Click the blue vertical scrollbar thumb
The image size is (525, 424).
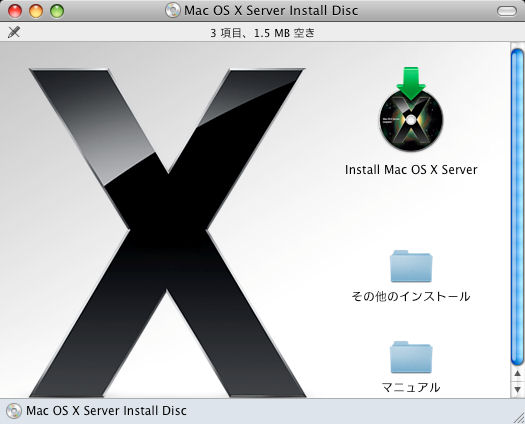click(x=518, y=207)
